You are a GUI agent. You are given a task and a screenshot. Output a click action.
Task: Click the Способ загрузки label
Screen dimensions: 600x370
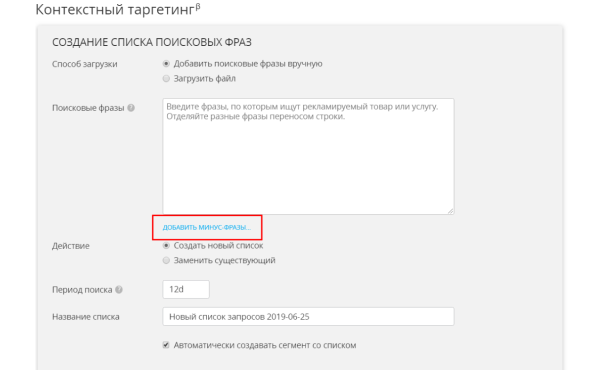click(85, 64)
